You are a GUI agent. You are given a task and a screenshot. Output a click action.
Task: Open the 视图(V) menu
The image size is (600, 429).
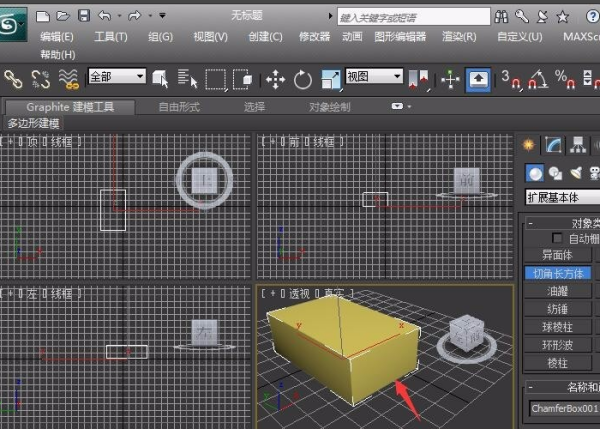[x=210, y=37]
